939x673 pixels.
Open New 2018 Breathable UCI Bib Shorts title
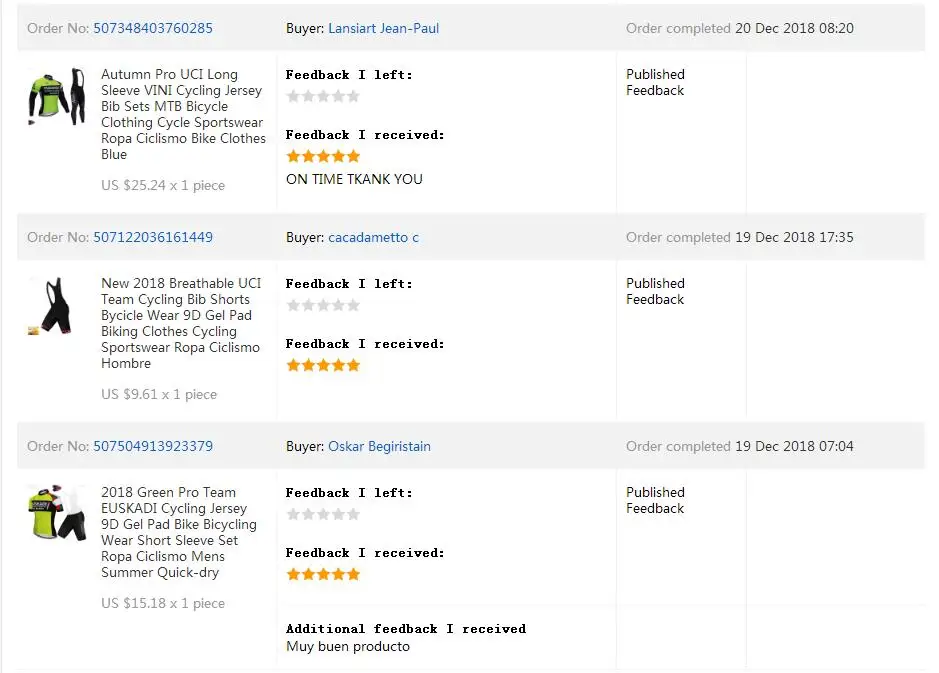tap(181, 323)
